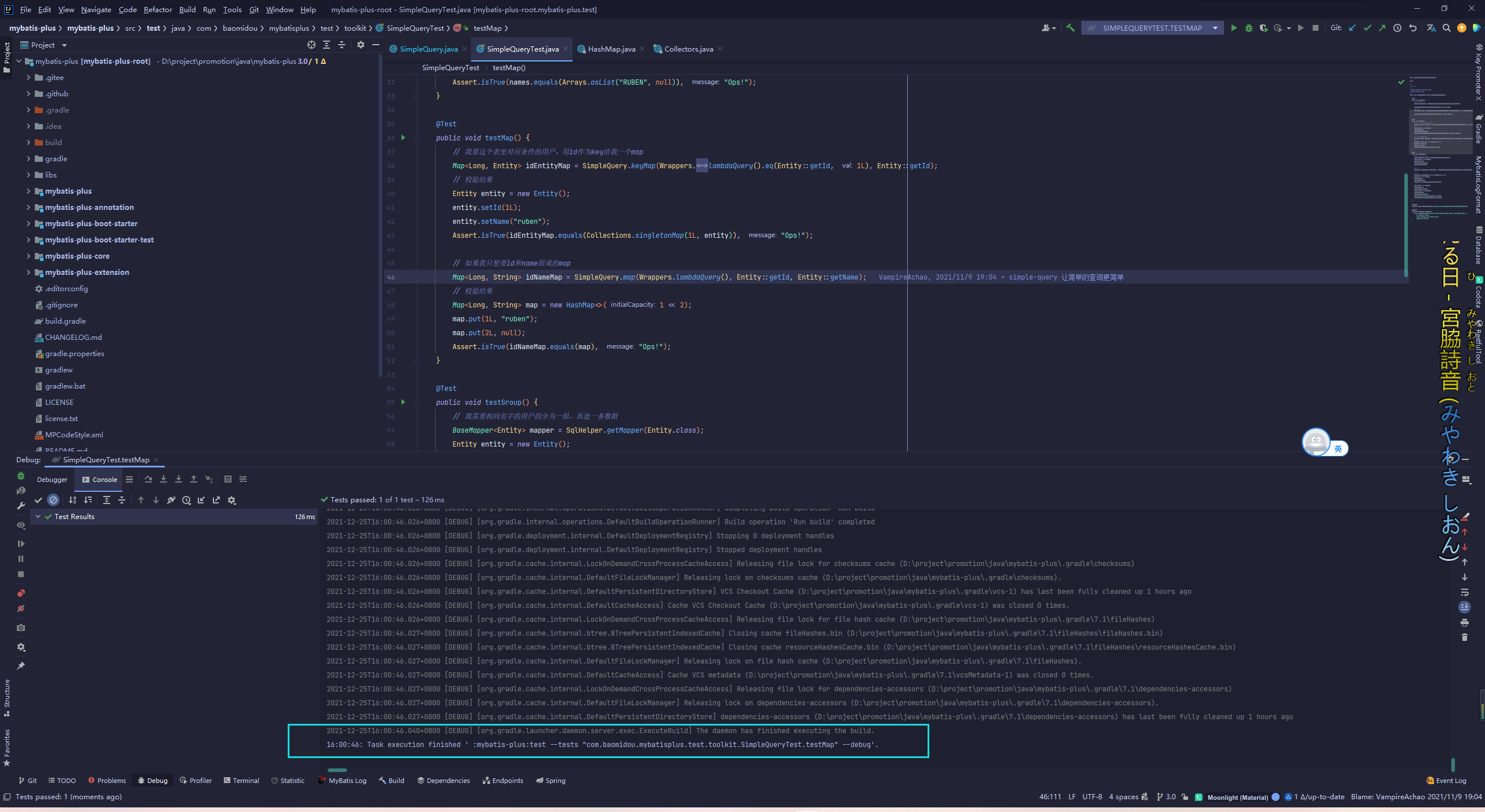1485x812 pixels.
Task: Toggle alphabetical sort of test results
Action: point(73,500)
